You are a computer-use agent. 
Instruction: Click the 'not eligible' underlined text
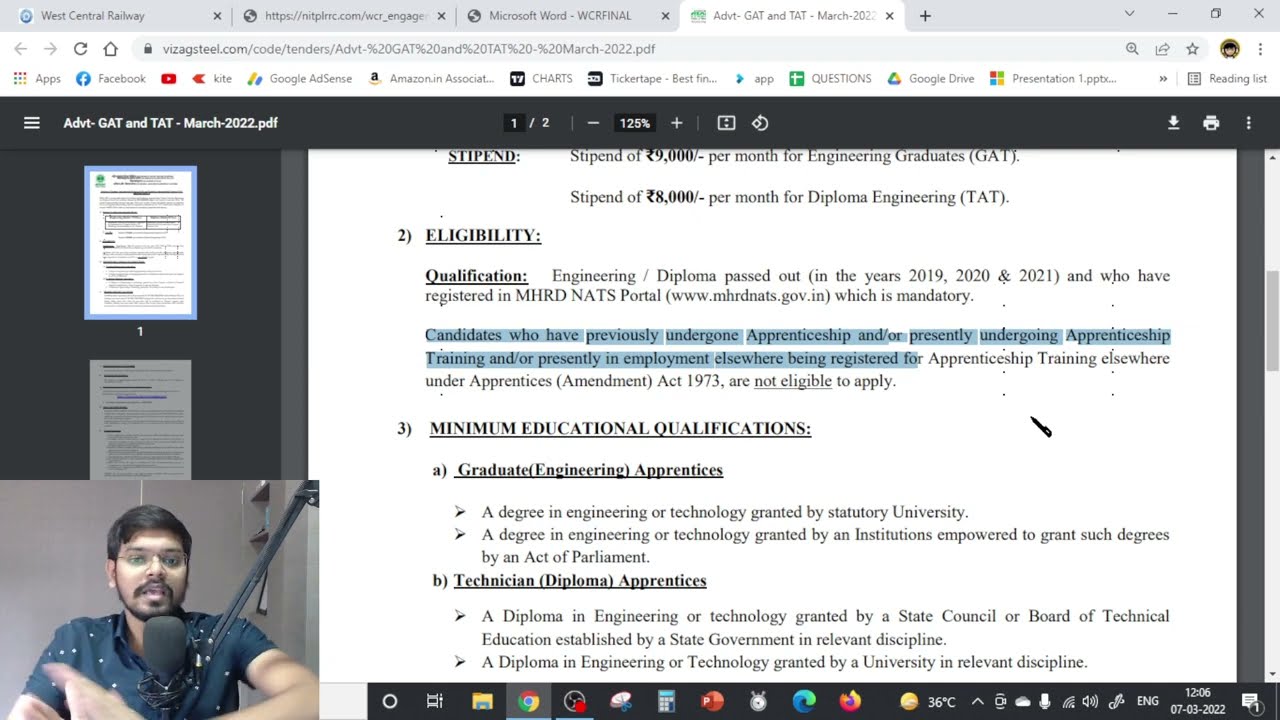pyautogui.click(x=793, y=381)
